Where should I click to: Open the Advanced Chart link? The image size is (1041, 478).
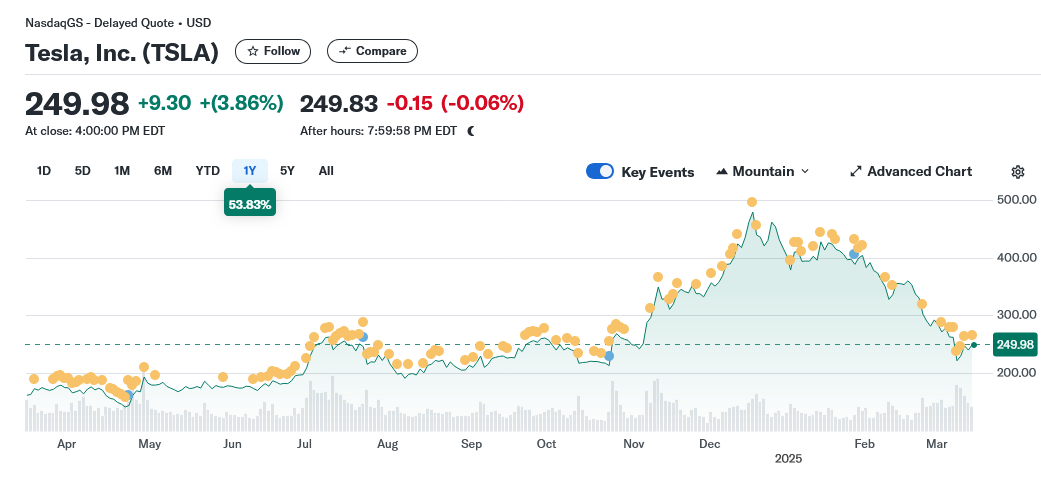(911, 171)
